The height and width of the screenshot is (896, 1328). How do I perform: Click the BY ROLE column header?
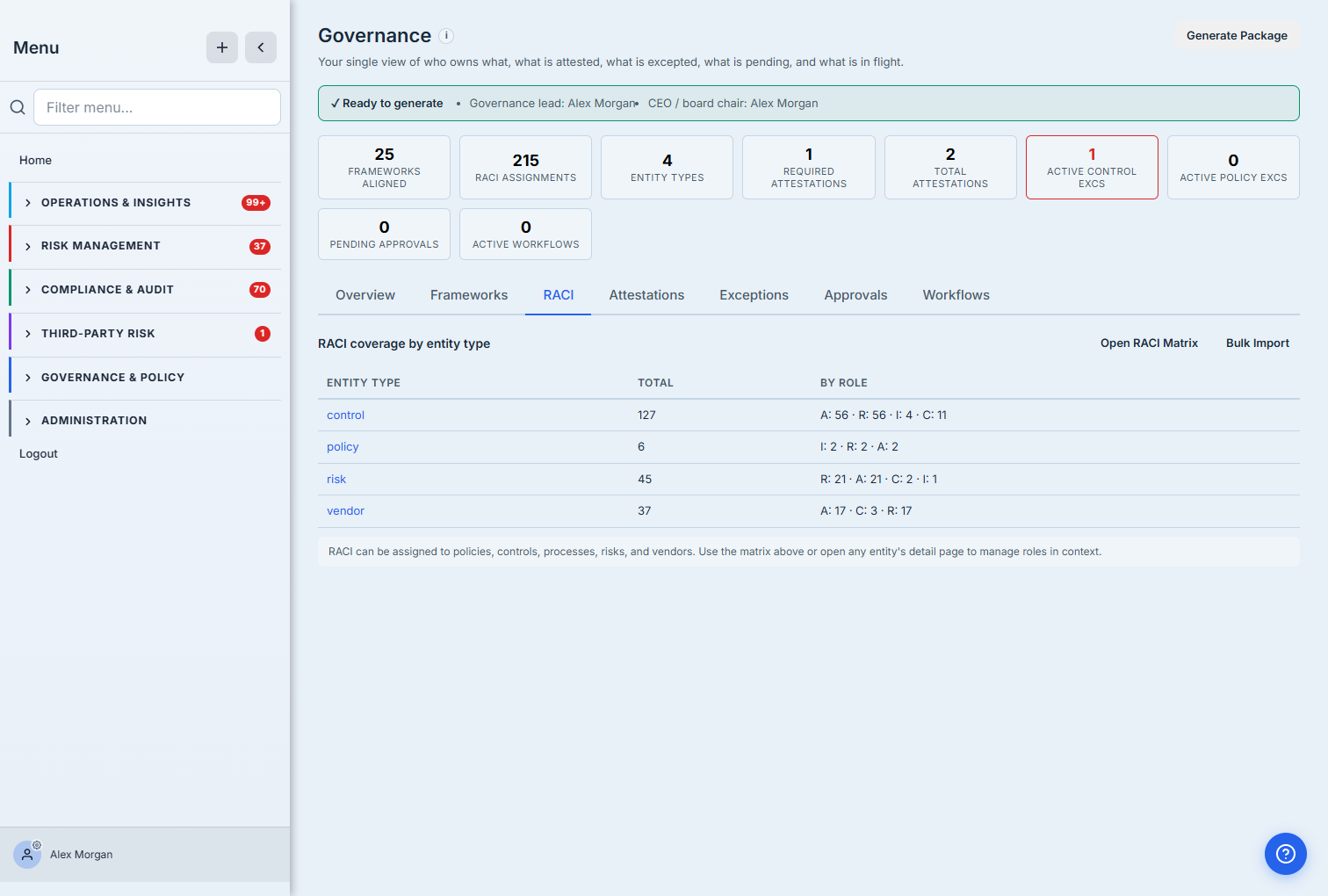pyautogui.click(x=844, y=383)
